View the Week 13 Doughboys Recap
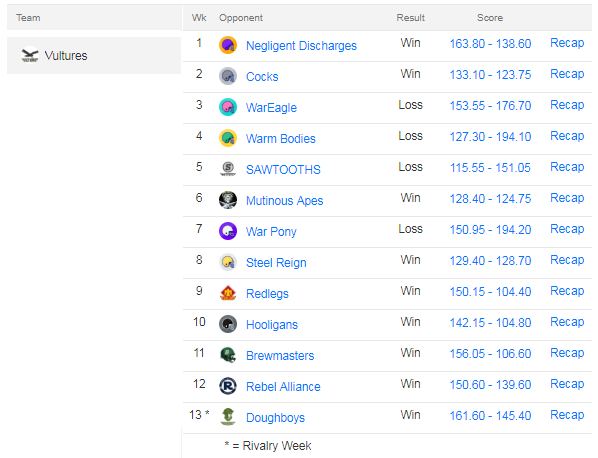 coord(567,415)
